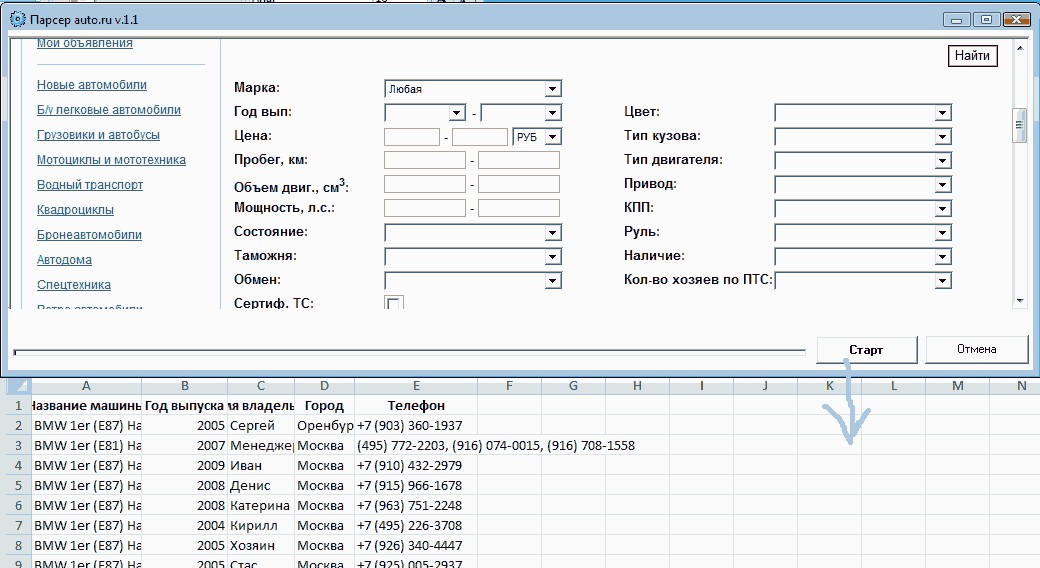Screen dimensions: 1040x568
Task: Select column E header in spreadsheet
Action: click(416, 386)
